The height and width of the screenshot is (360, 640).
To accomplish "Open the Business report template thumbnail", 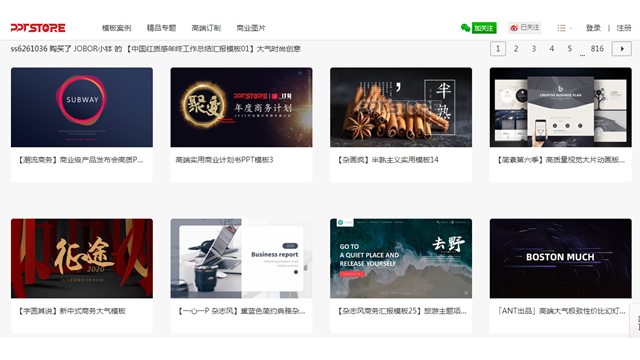I will pyautogui.click(x=241, y=258).
